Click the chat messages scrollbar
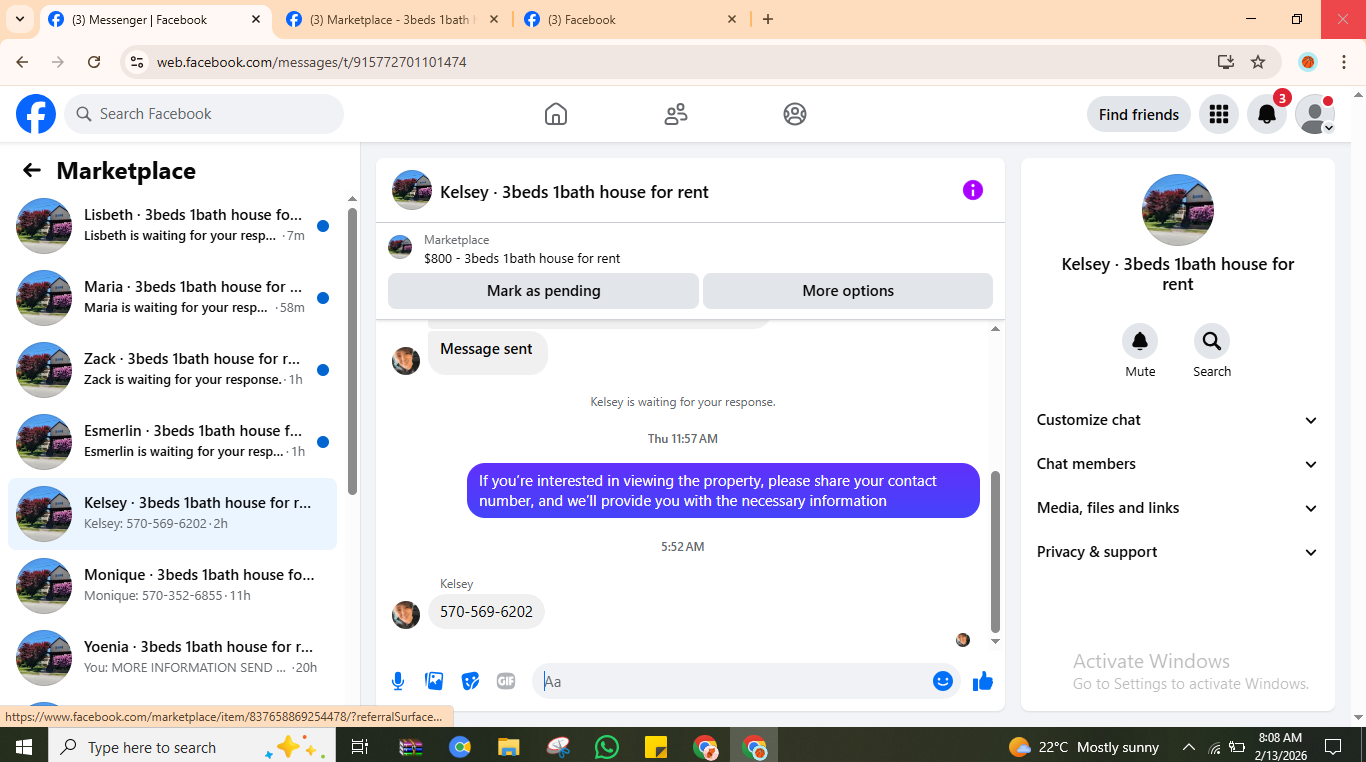Screen dimensions: 1366x762 [995, 552]
